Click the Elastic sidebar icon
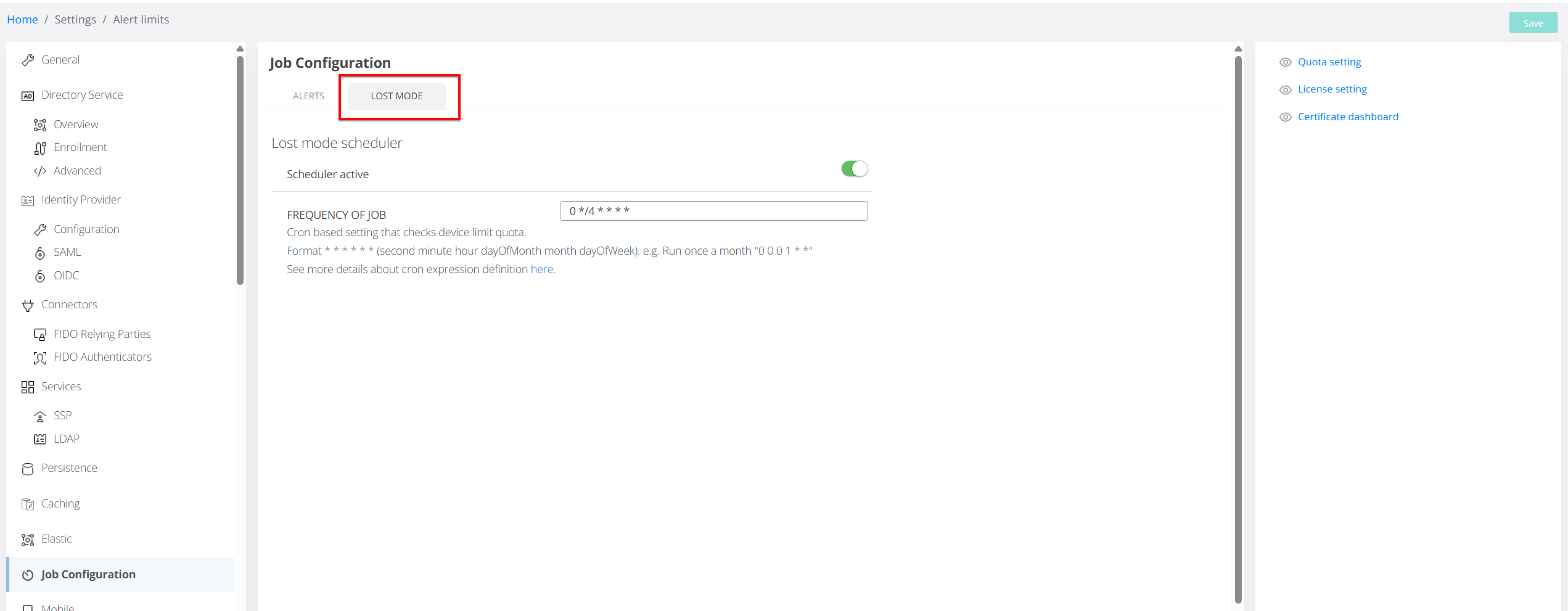Viewport: 1568px width, 611px height. 28,539
